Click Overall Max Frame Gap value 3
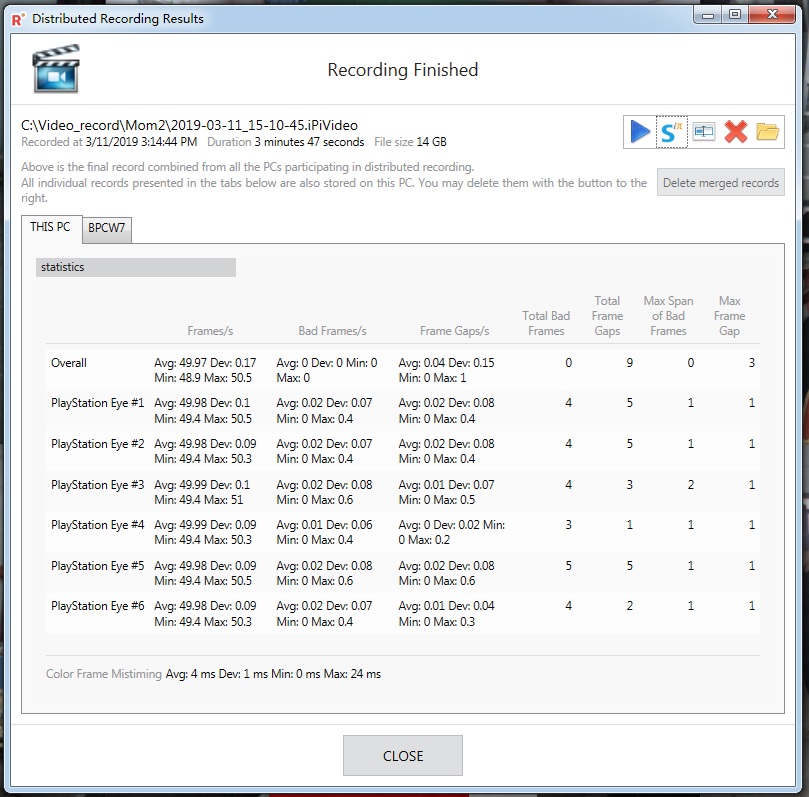The width and height of the screenshot is (809, 797). (752, 363)
